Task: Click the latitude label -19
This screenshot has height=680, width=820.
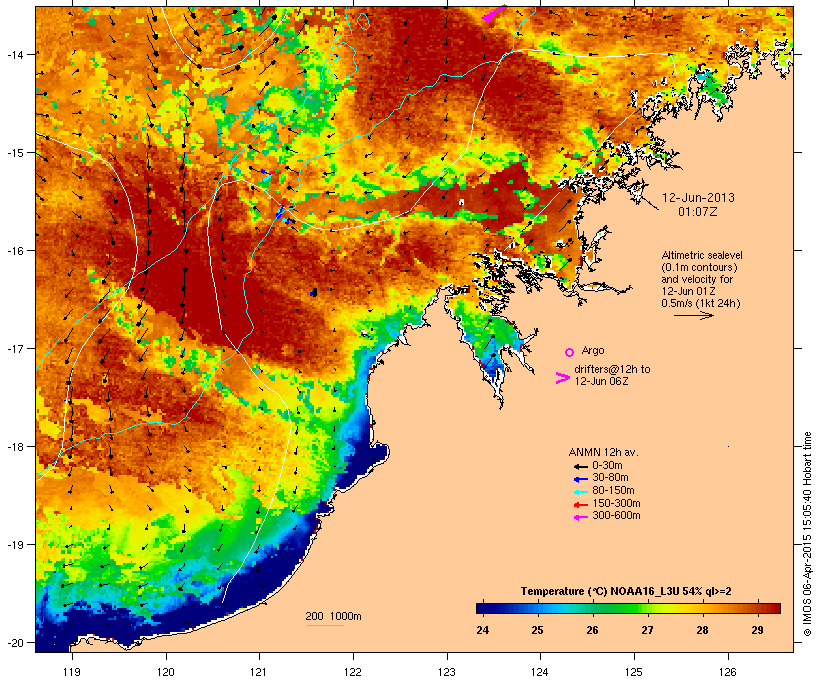Action: 15,545
